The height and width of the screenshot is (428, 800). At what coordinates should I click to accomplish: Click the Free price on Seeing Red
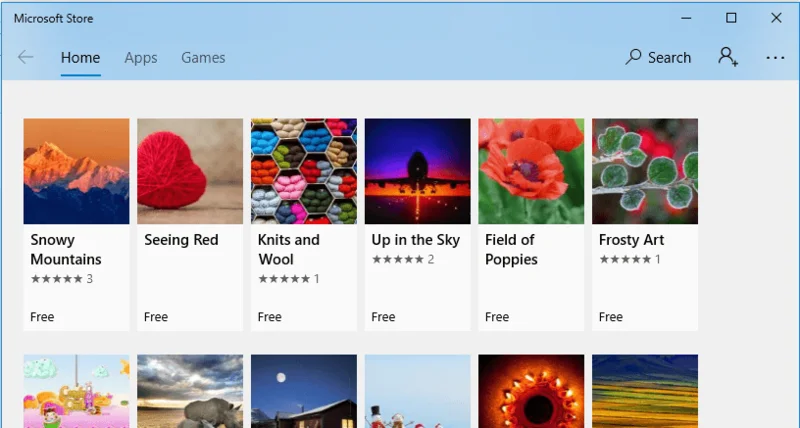[156, 317]
